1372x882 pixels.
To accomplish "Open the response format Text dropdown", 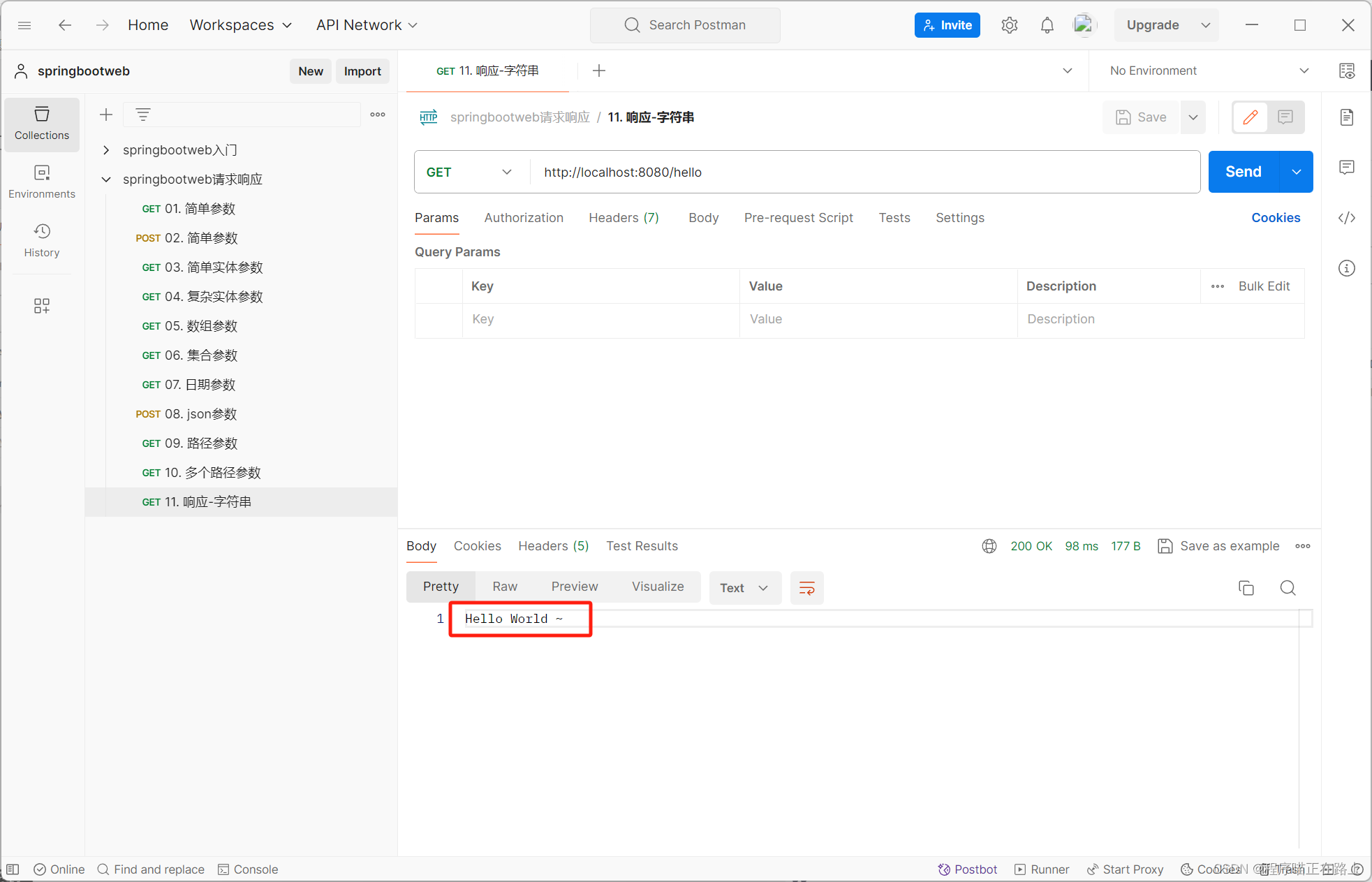I will (x=745, y=588).
